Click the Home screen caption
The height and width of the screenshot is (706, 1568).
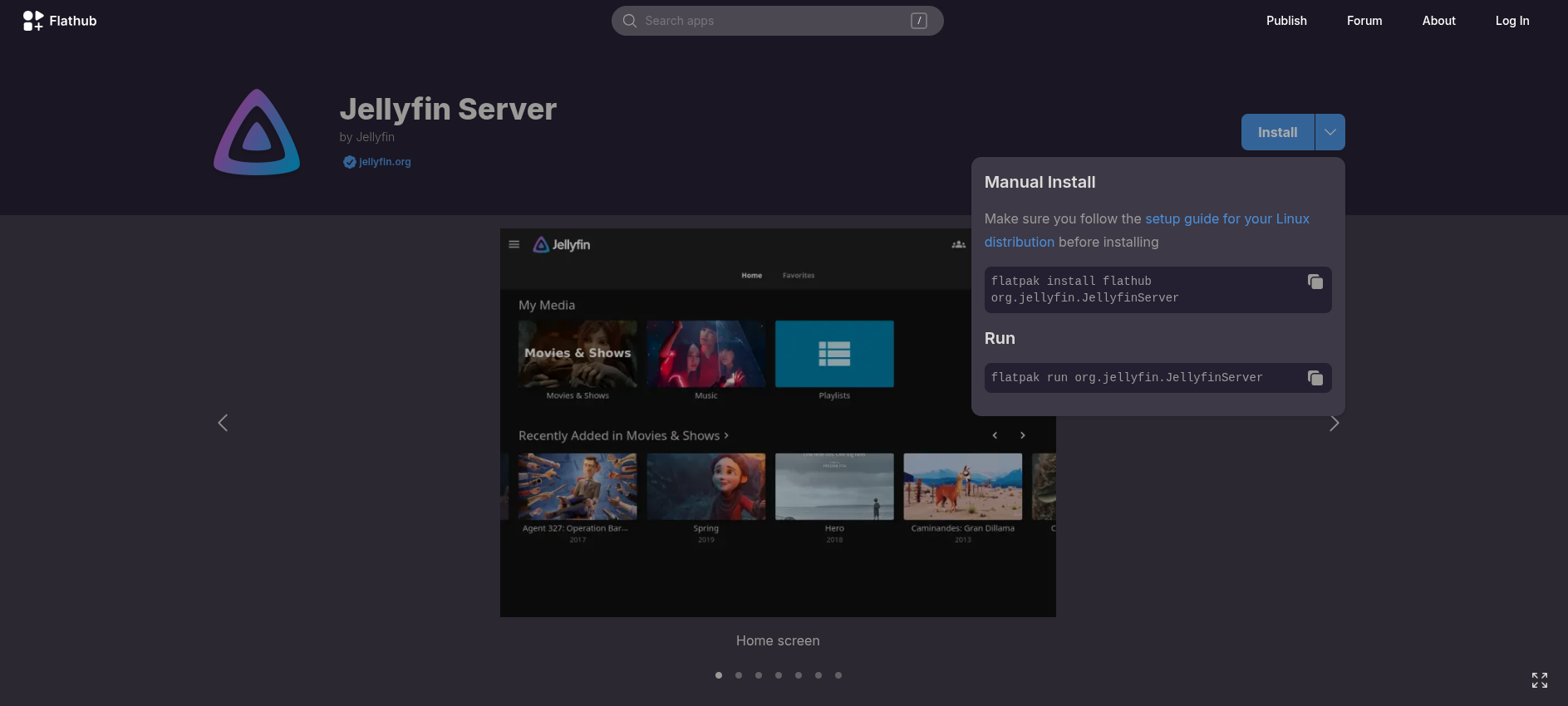click(x=778, y=641)
